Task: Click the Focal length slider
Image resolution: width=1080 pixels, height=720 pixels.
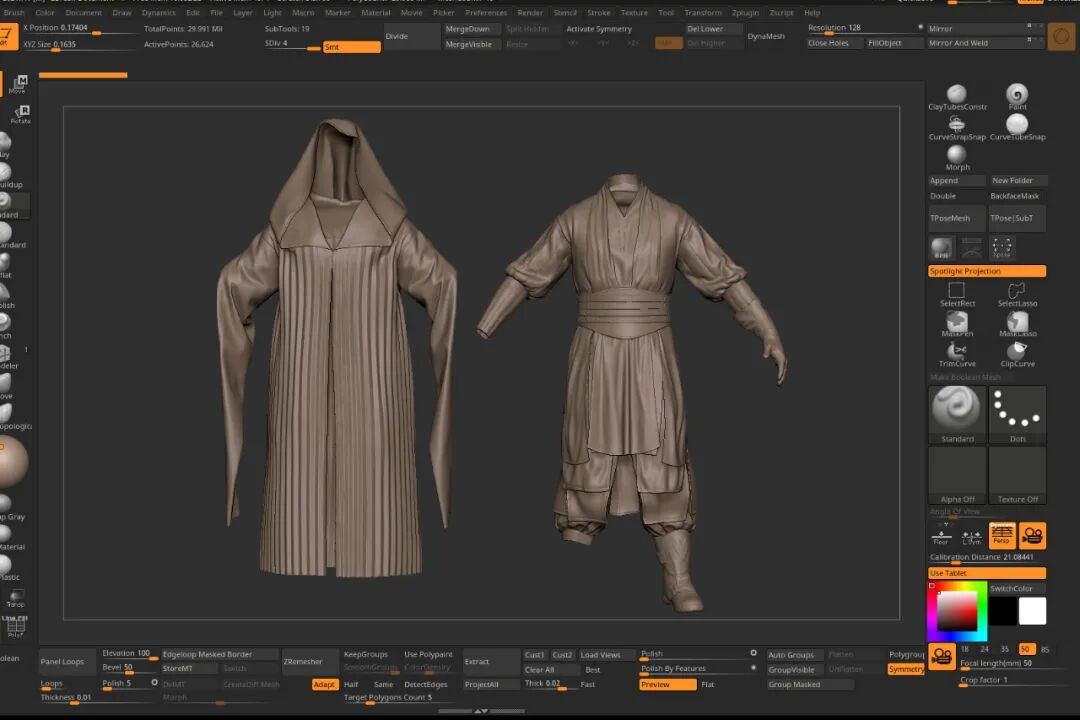Action: click(x=995, y=664)
